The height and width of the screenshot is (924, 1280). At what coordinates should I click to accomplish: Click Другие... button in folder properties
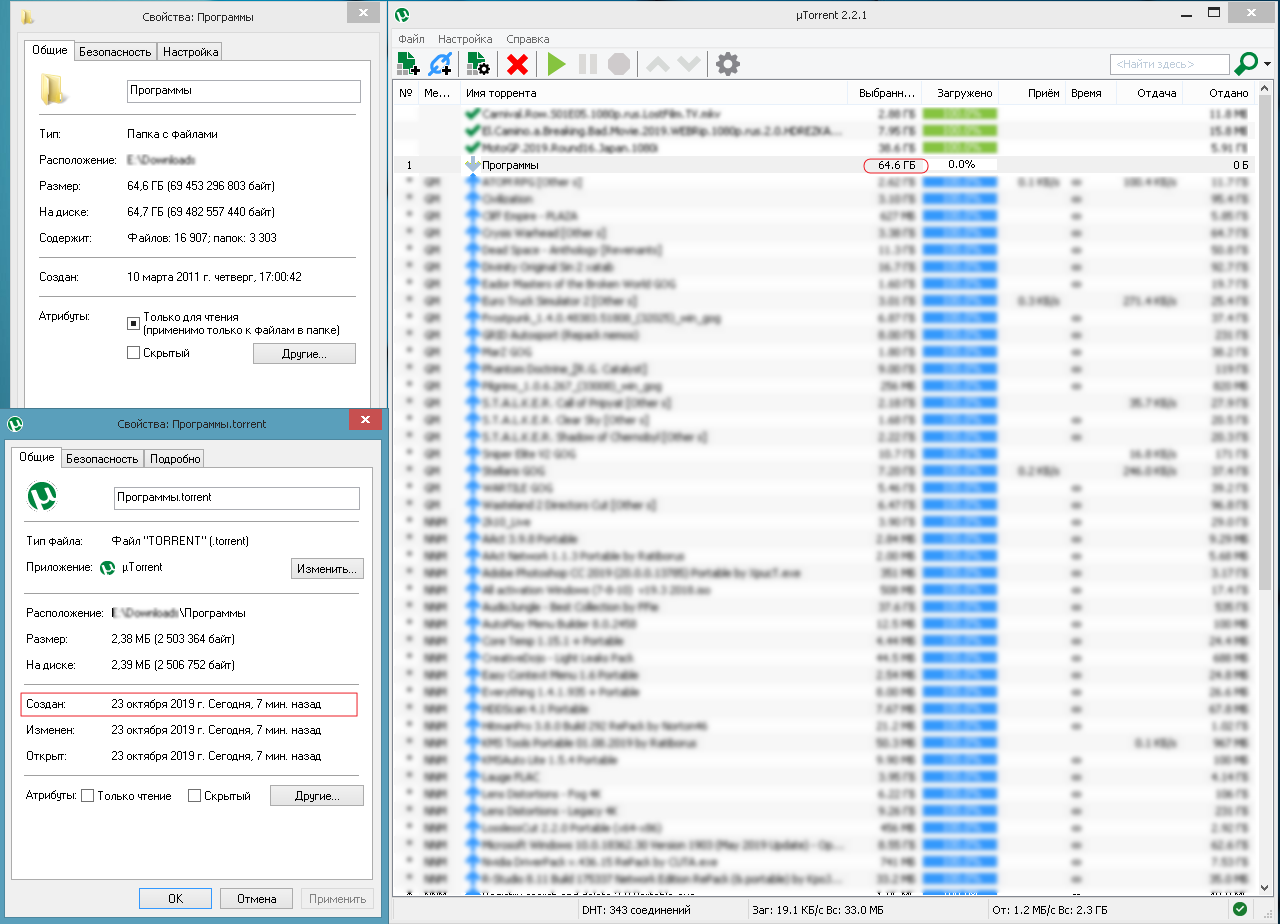tap(304, 354)
